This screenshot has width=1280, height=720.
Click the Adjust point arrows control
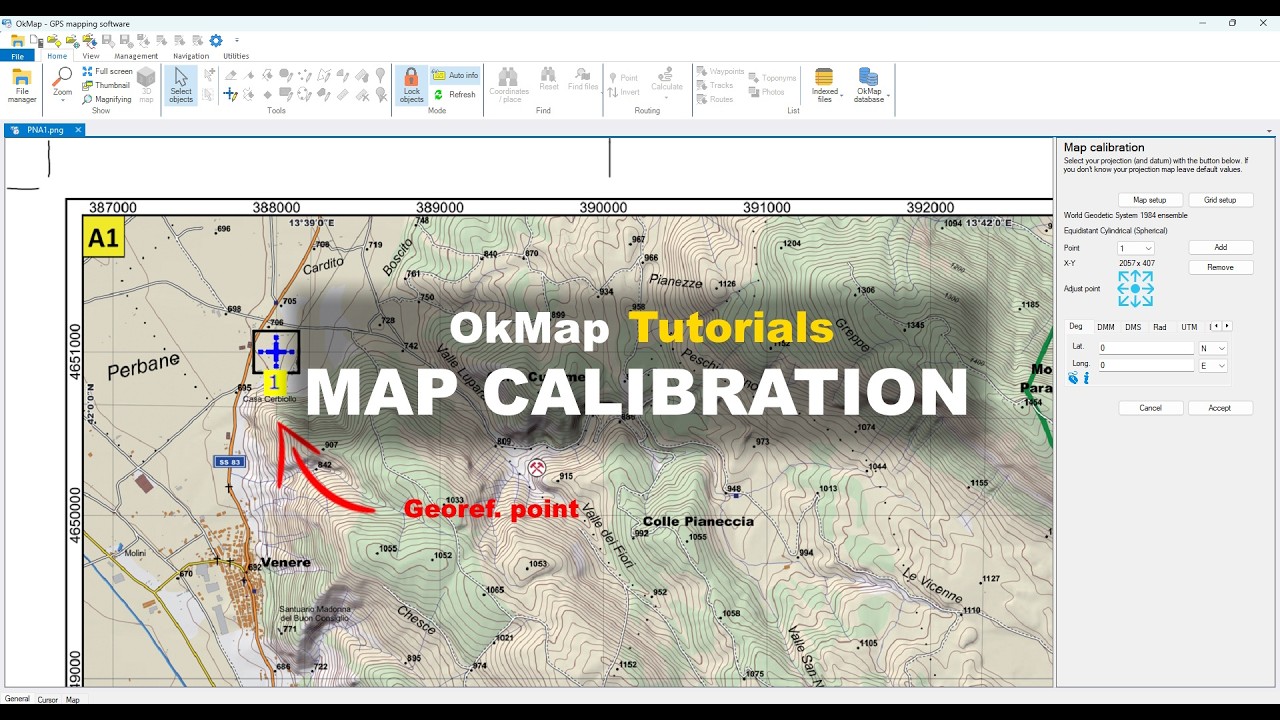click(x=1136, y=289)
